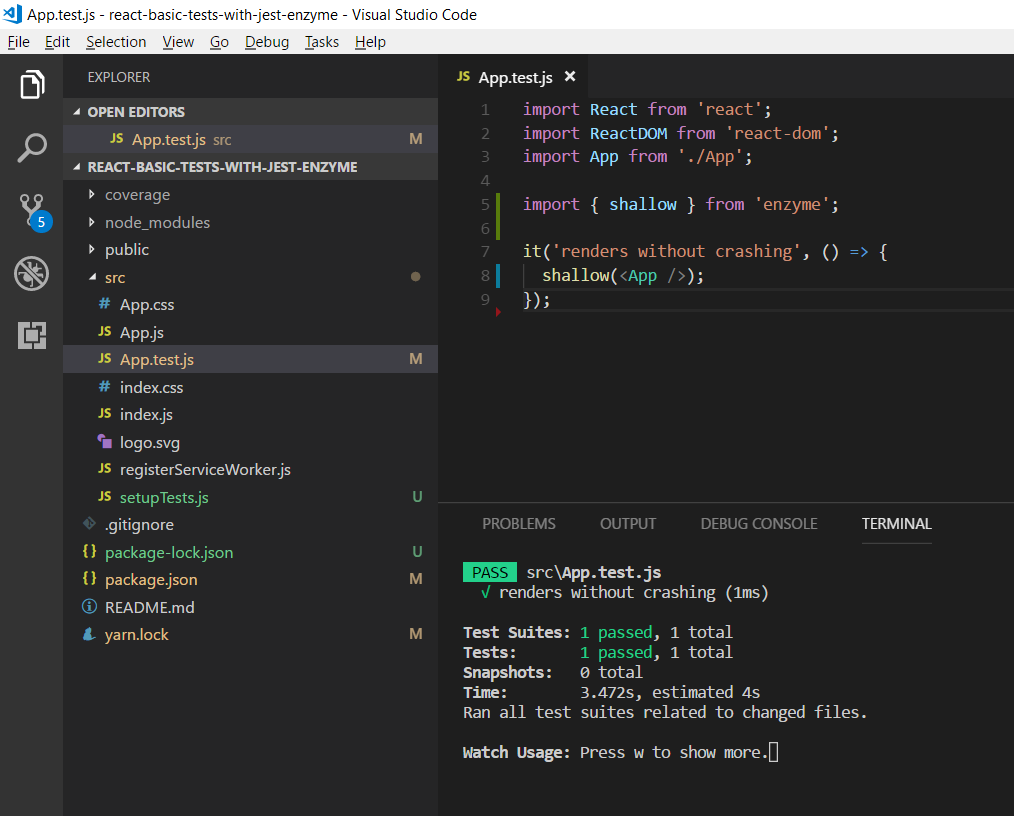Click the OUTPUT panel tab
The height and width of the screenshot is (816, 1014).
(x=627, y=523)
